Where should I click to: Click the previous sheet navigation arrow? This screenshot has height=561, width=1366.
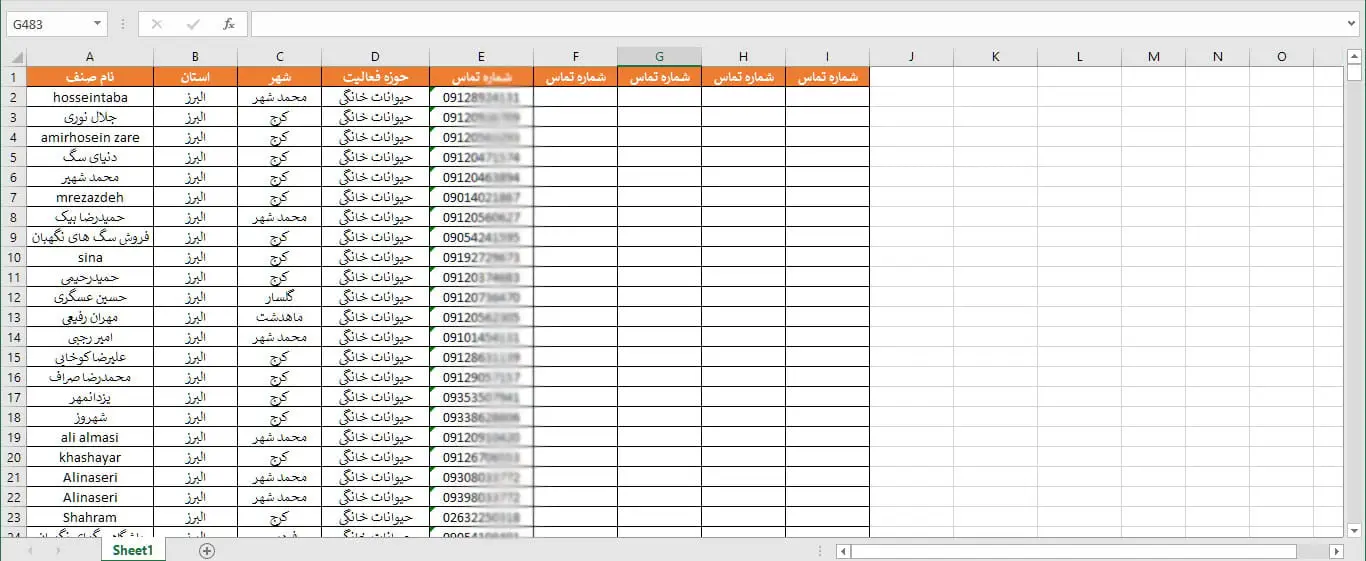[x=31, y=551]
